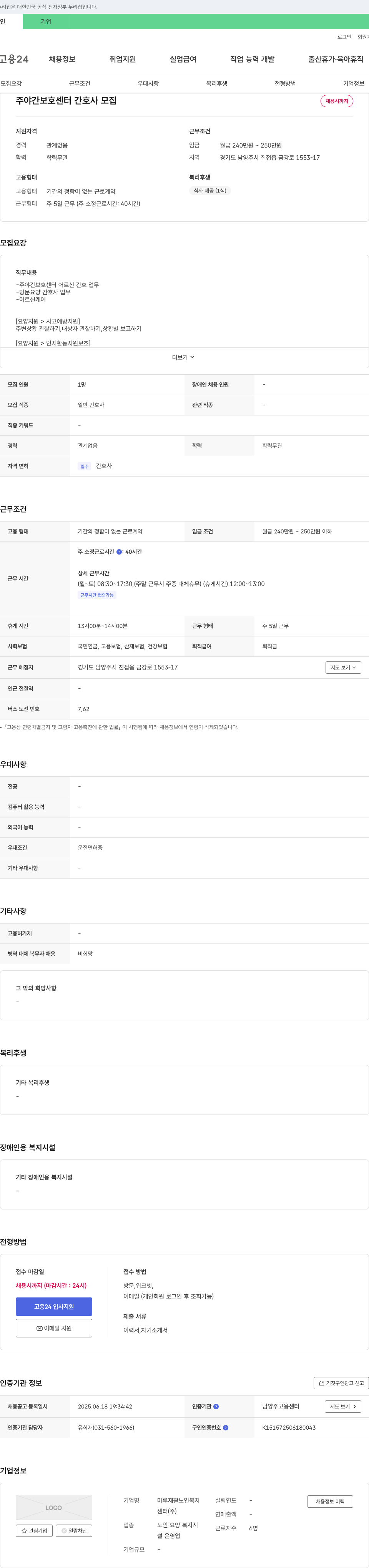Open 지도 보기 dropdown for 근무 예정지
The height and width of the screenshot is (1568, 369).
(343, 668)
